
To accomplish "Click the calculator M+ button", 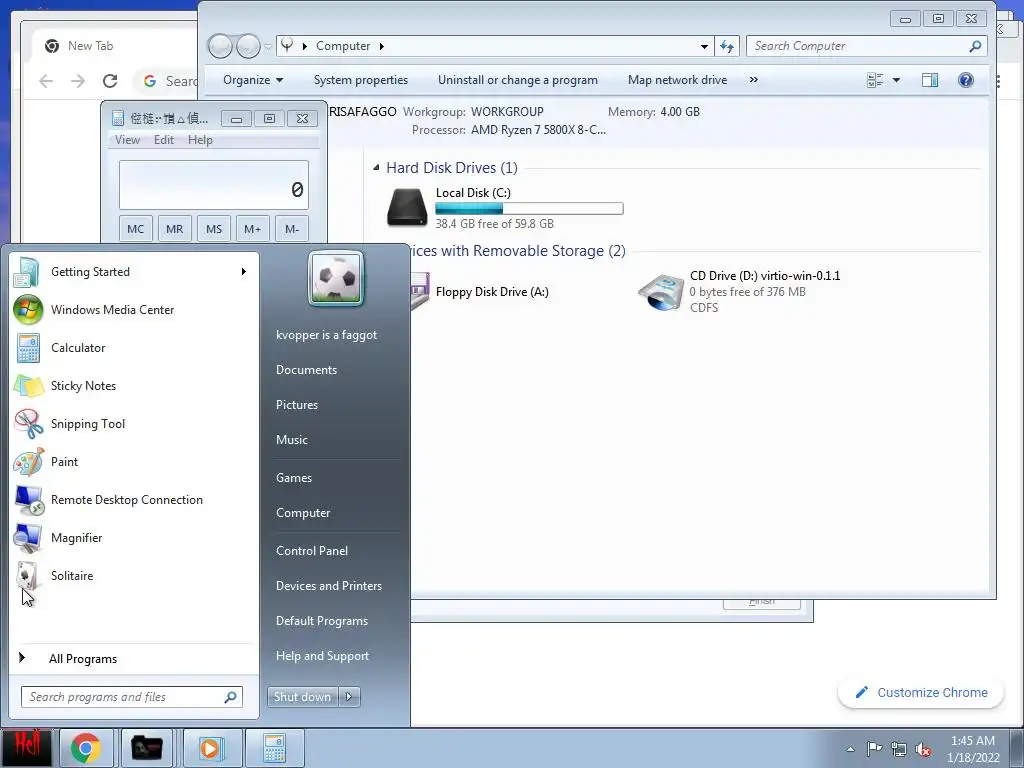I will coord(253,229).
